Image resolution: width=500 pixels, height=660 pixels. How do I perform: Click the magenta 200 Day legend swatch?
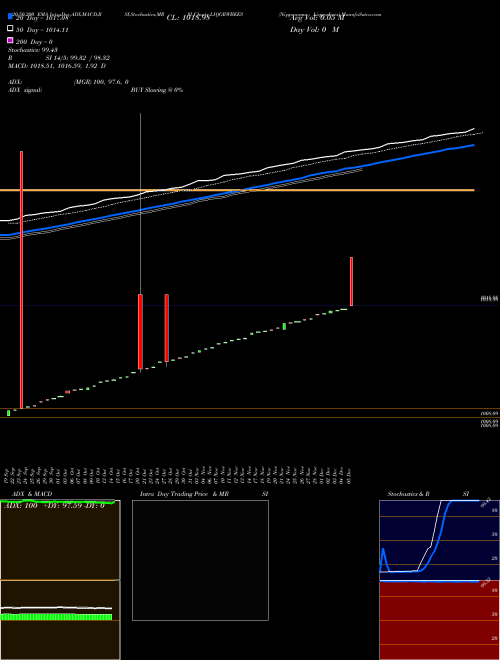pos(10,40)
